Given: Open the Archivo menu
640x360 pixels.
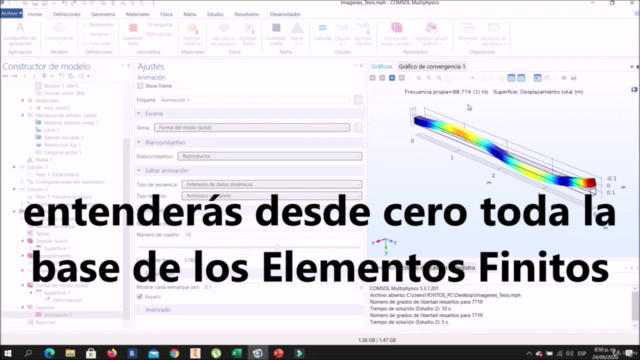Looking at the screenshot, I should [x=11, y=13].
